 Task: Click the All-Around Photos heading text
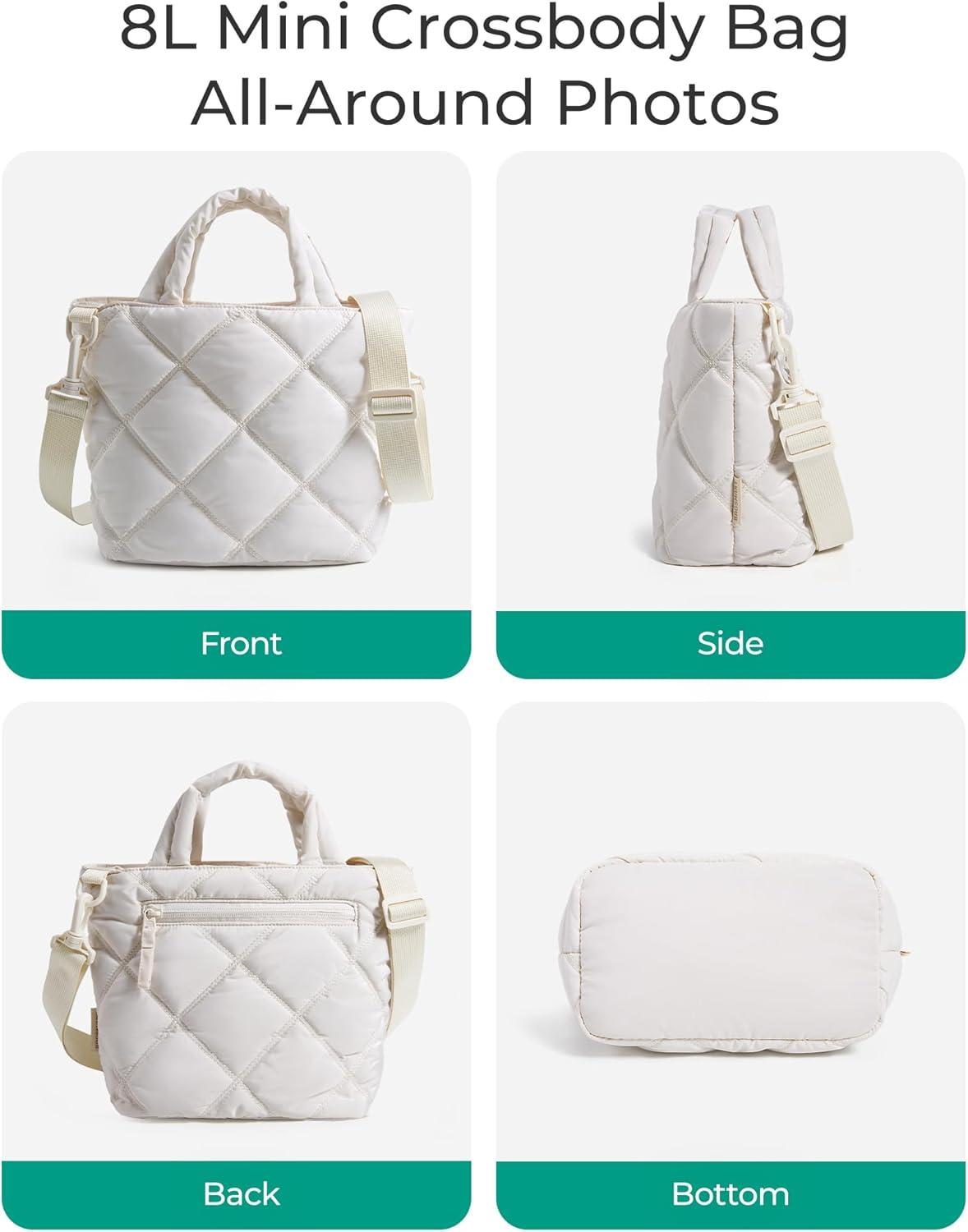point(485,104)
